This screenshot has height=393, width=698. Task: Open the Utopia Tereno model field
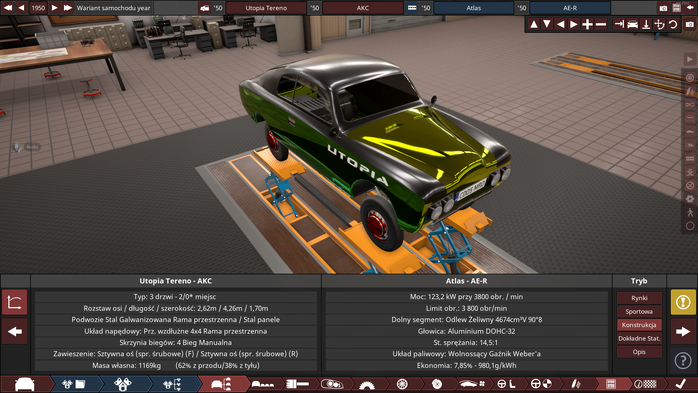coord(266,8)
